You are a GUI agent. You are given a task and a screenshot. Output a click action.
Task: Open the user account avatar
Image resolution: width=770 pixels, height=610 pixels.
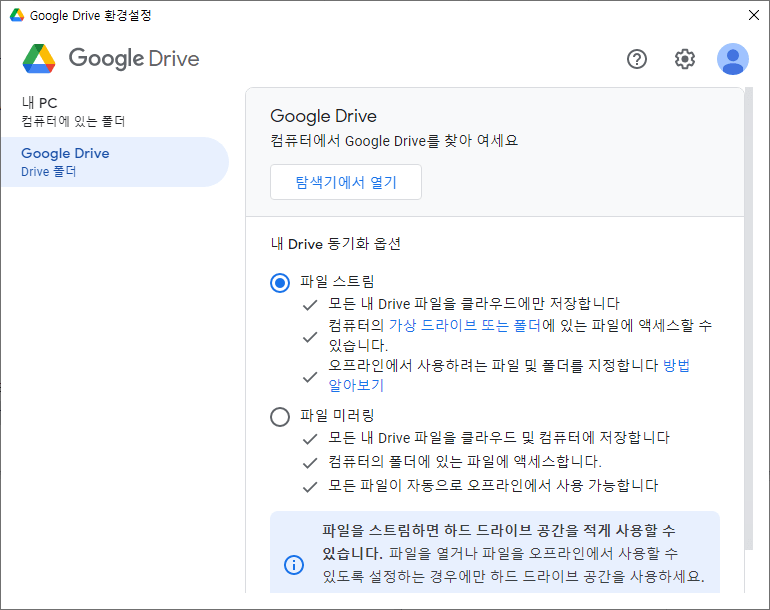[x=733, y=59]
